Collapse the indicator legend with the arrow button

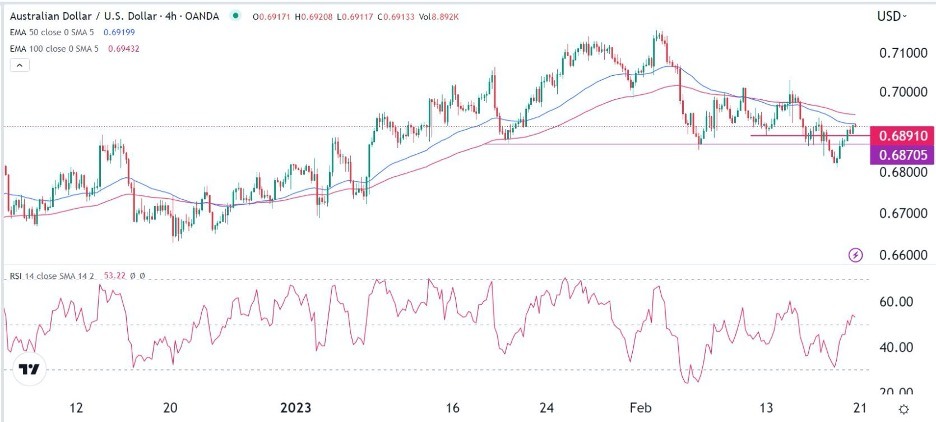(20, 66)
